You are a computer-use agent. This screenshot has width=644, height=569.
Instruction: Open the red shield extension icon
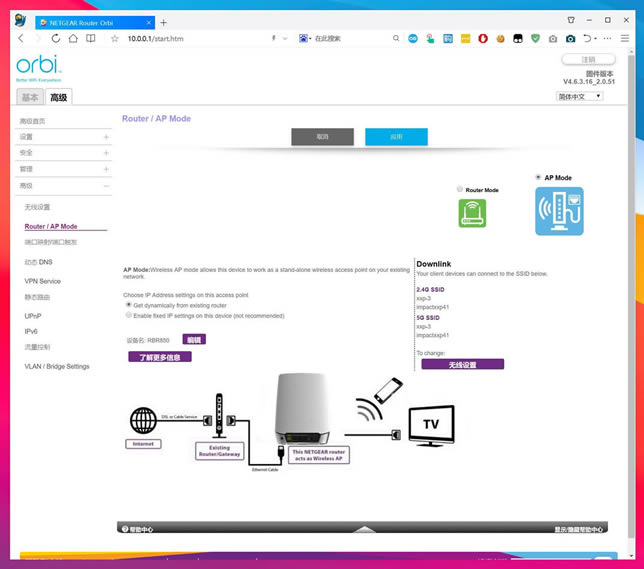(483, 39)
